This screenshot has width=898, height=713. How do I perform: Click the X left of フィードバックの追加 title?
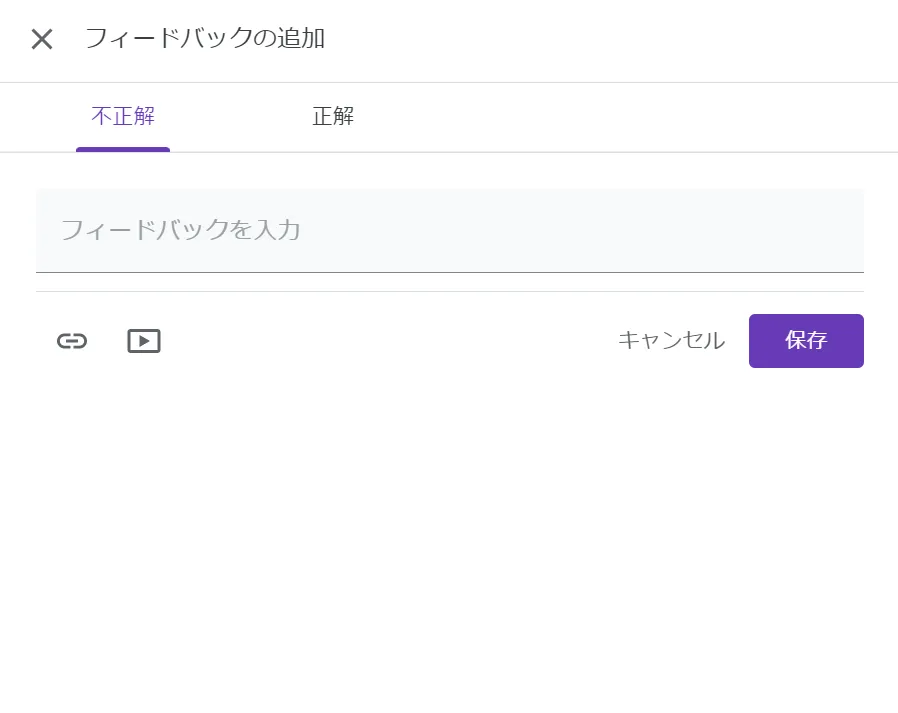(x=42, y=39)
